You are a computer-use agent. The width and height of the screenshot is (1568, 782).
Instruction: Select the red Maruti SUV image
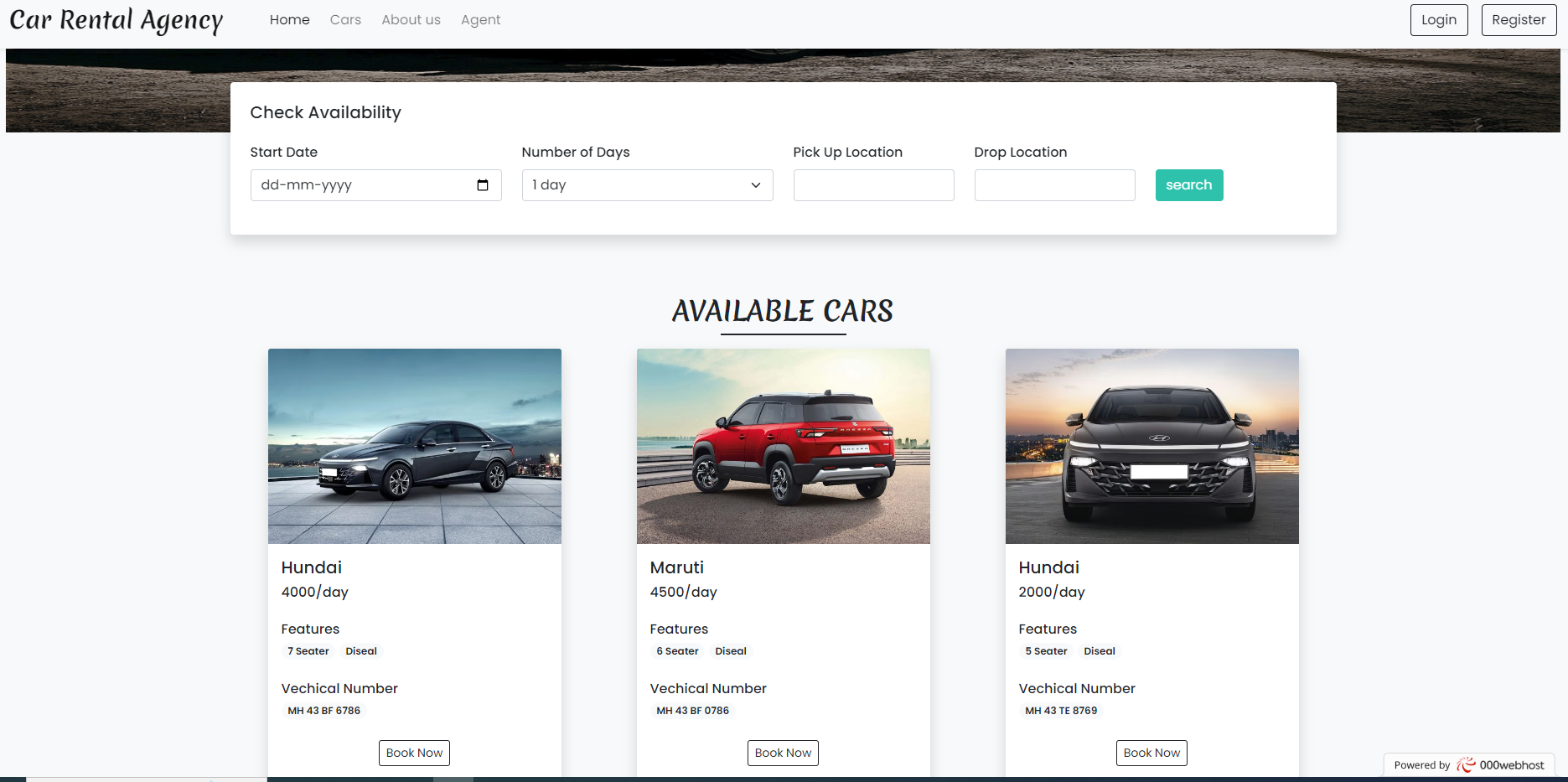coord(784,446)
